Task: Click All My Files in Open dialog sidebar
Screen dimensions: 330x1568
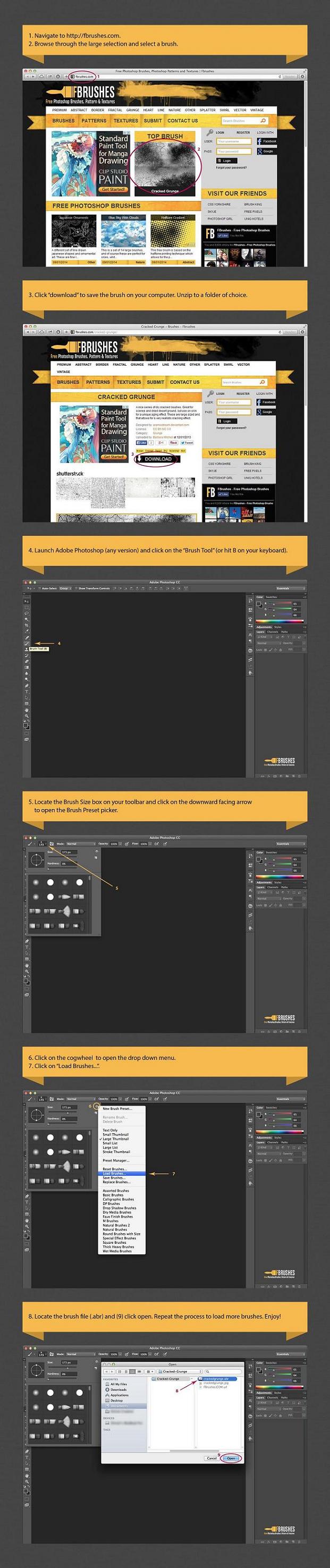Action: pos(116,1385)
